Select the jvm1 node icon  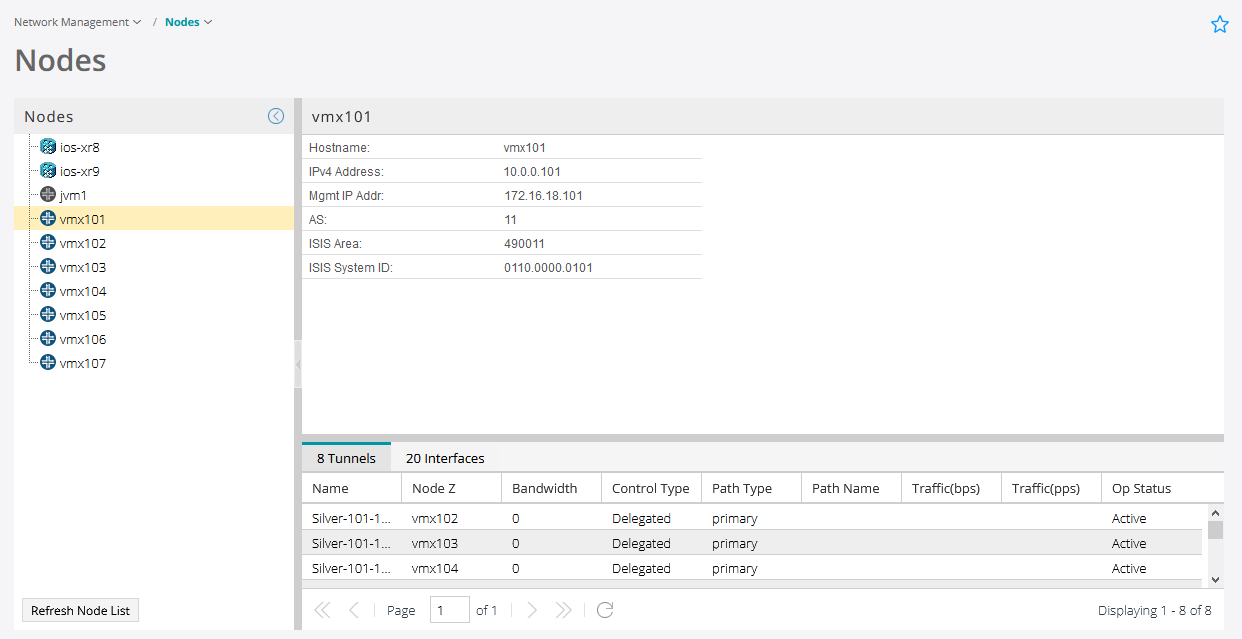point(47,194)
